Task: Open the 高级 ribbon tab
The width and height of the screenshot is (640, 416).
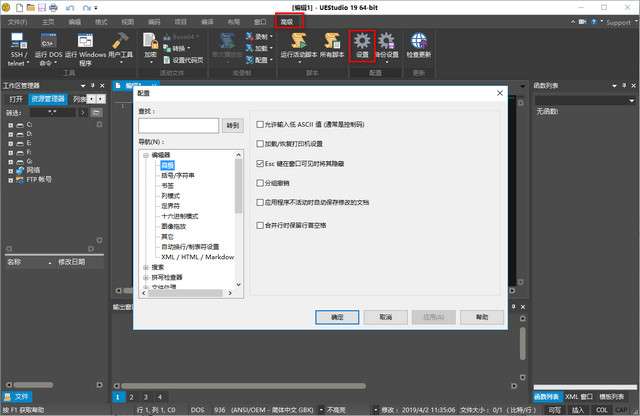Action: pos(289,22)
